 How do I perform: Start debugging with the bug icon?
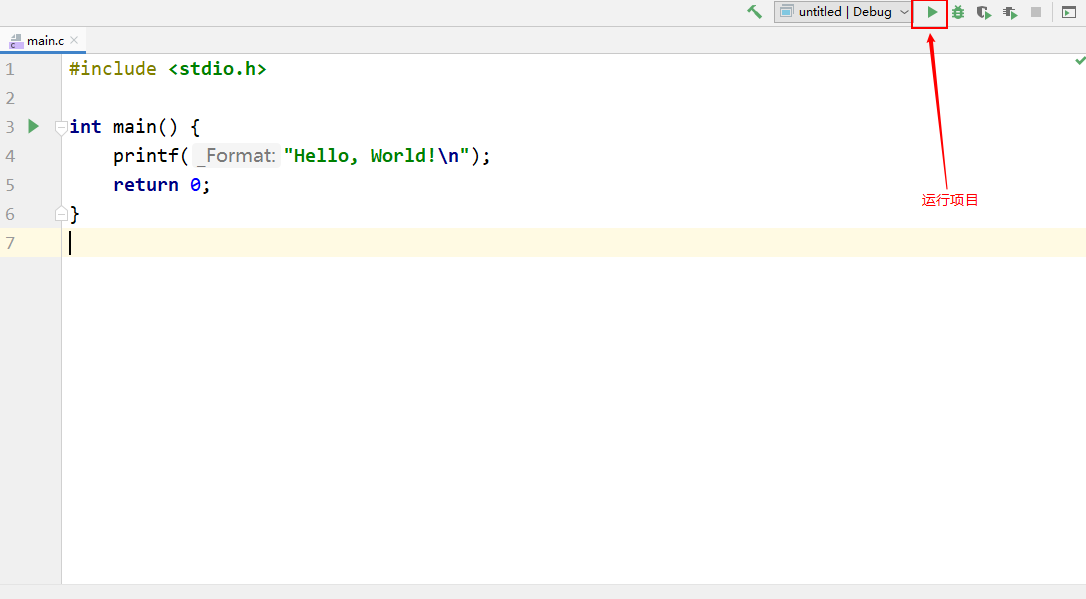coord(958,12)
